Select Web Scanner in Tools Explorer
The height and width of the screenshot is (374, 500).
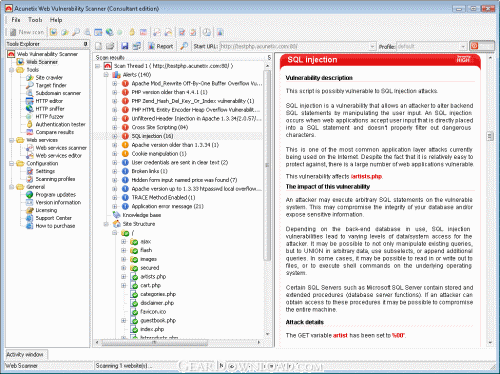click(42, 62)
